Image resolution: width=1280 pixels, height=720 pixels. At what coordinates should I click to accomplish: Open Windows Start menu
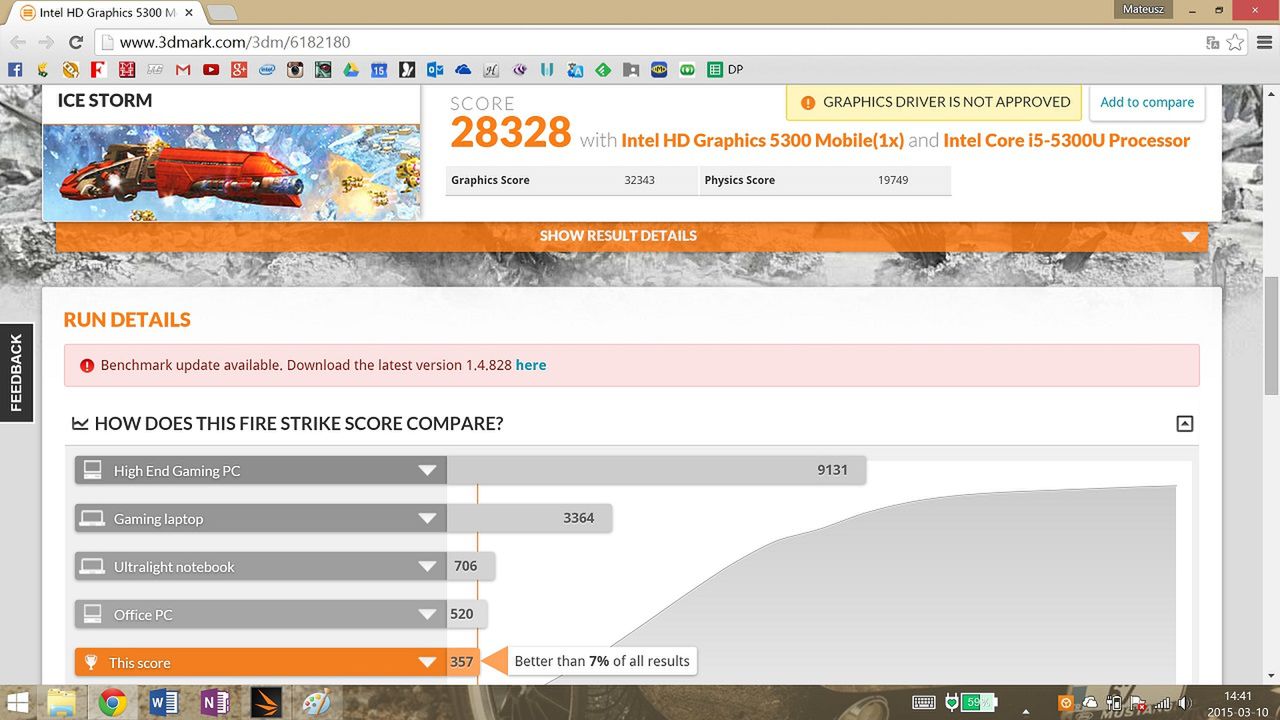(x=17, y=702)
